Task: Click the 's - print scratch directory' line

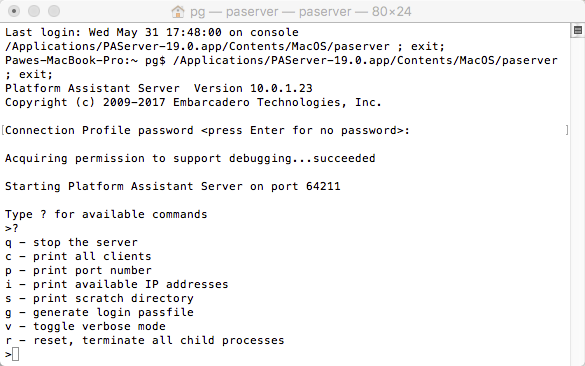Action: tap(99, 298)
